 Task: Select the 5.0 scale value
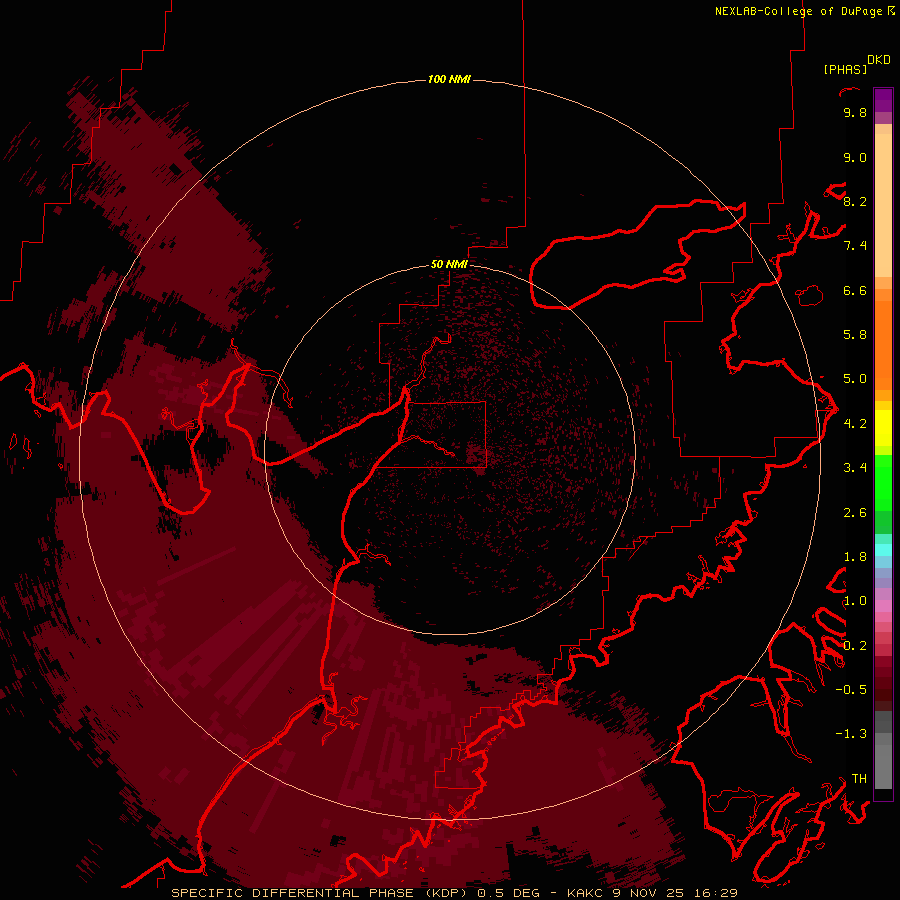tap(855, 379)
